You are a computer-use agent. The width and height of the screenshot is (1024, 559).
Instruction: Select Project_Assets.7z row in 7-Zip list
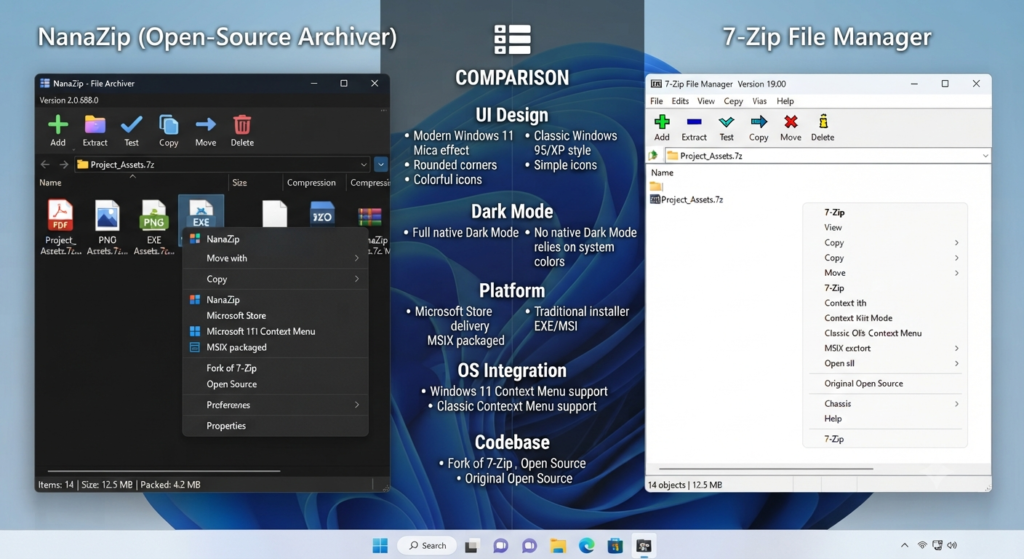click(x=686, y=199)
